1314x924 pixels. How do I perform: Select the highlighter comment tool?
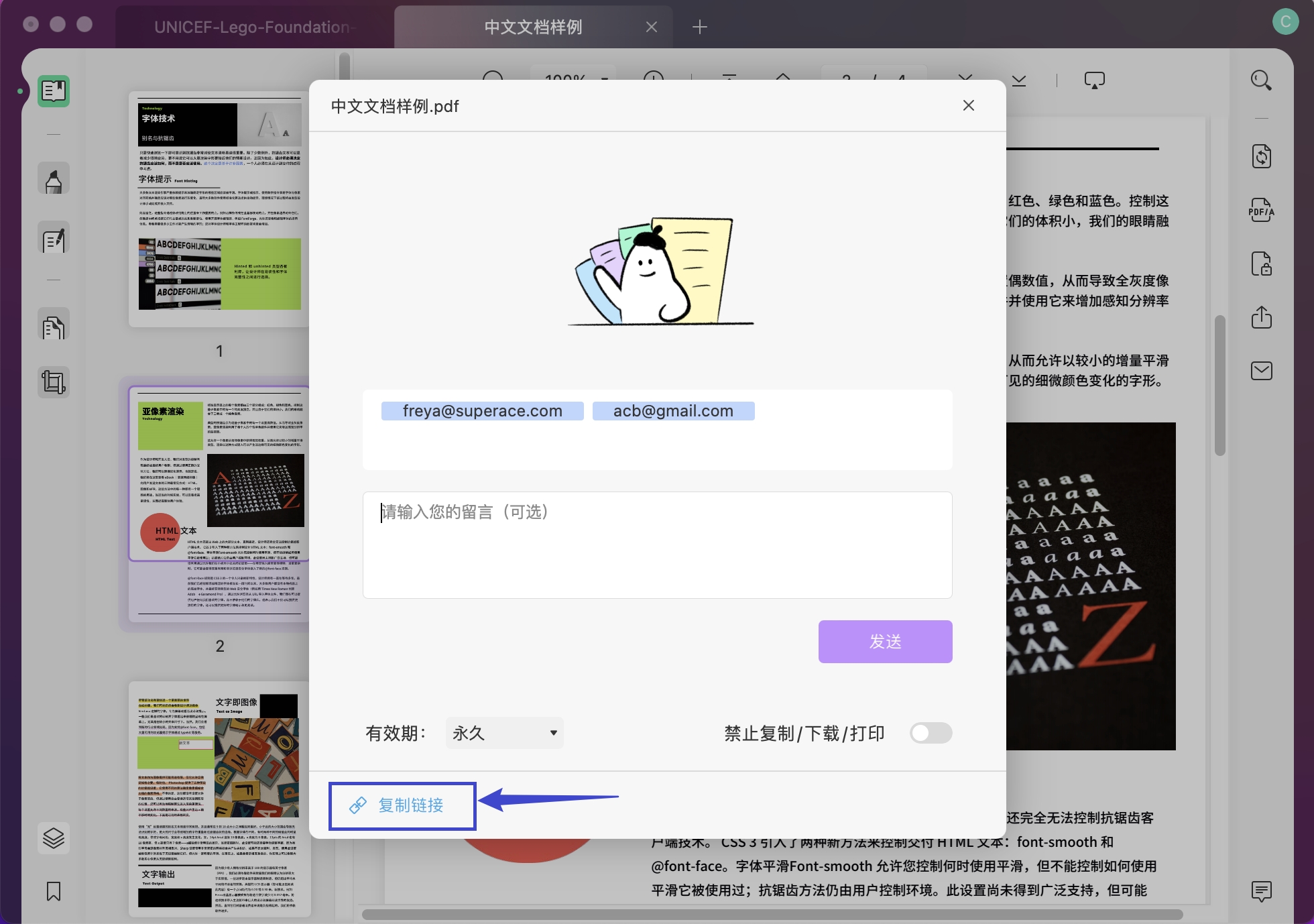tap(54, 179)
